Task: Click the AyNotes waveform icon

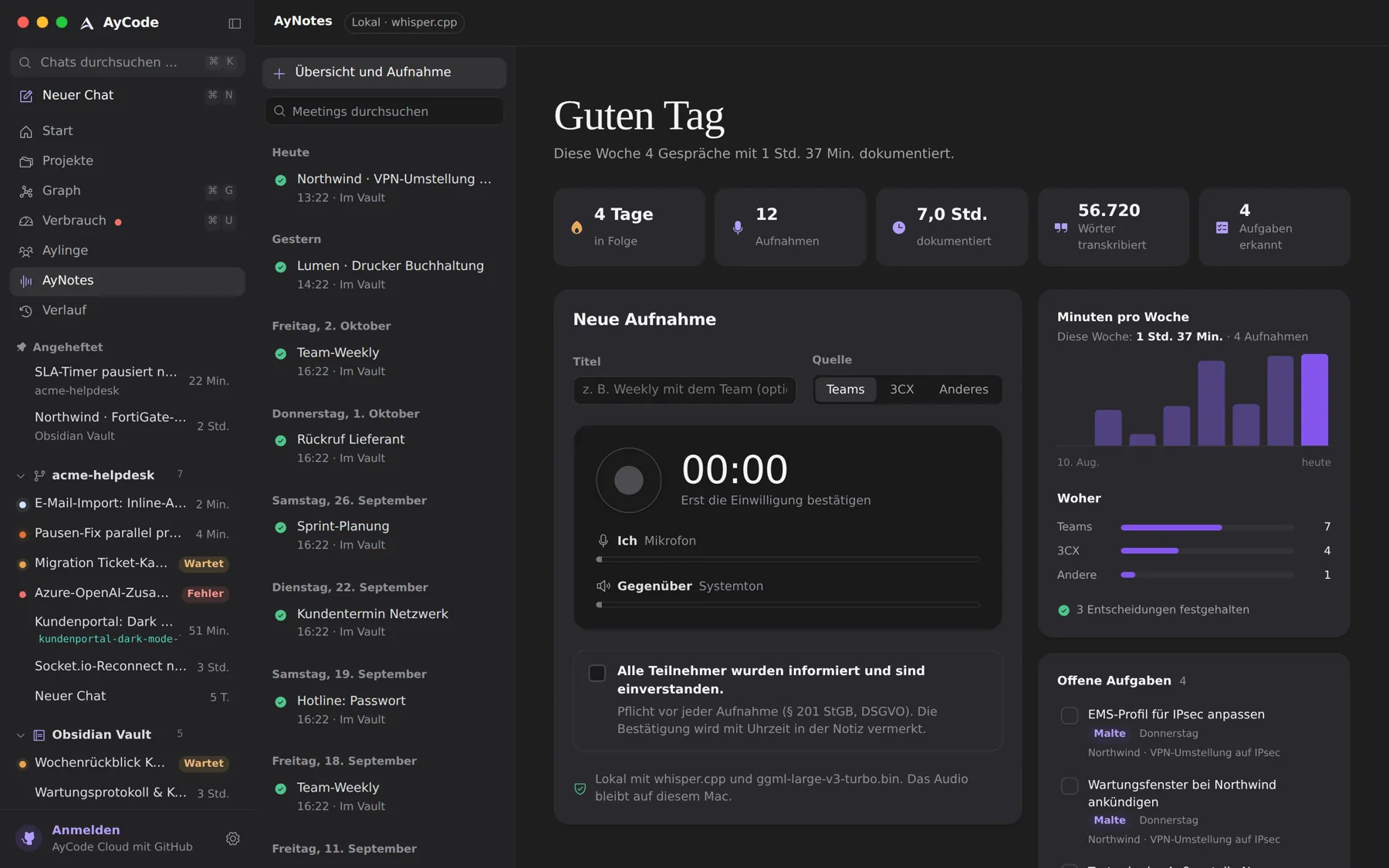Action: (x=26, y=281)
